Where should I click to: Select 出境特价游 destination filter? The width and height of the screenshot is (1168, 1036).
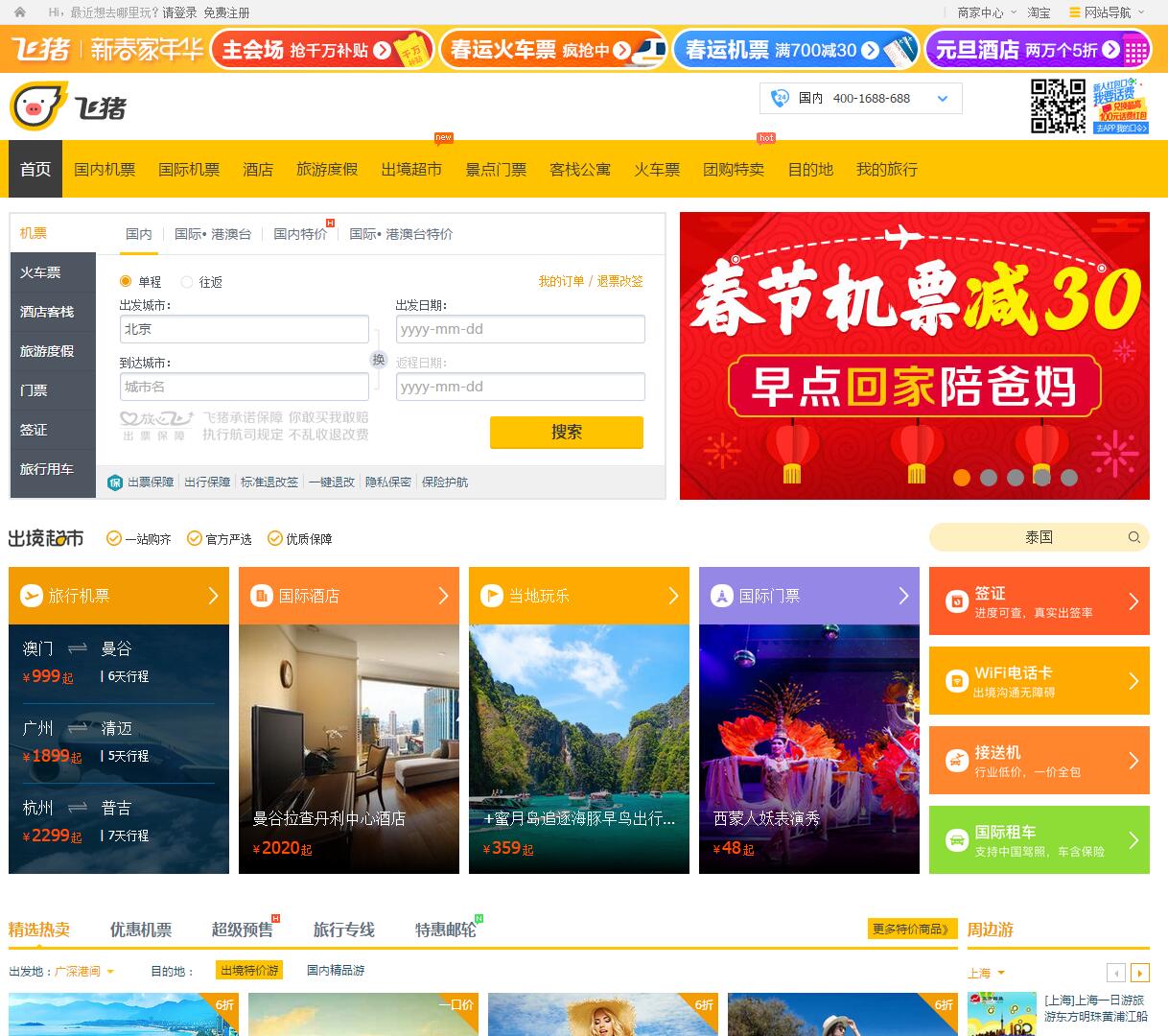249,970
